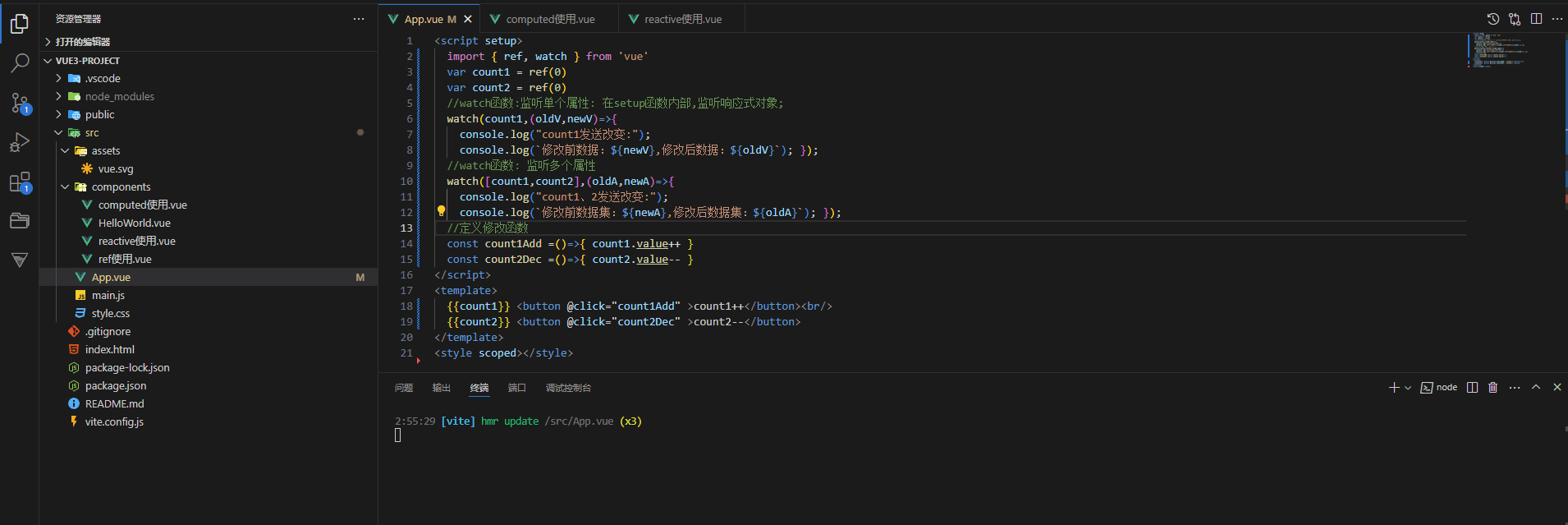
Task: Expand the 打开的编辑器 section
Action: coord(209,42)
